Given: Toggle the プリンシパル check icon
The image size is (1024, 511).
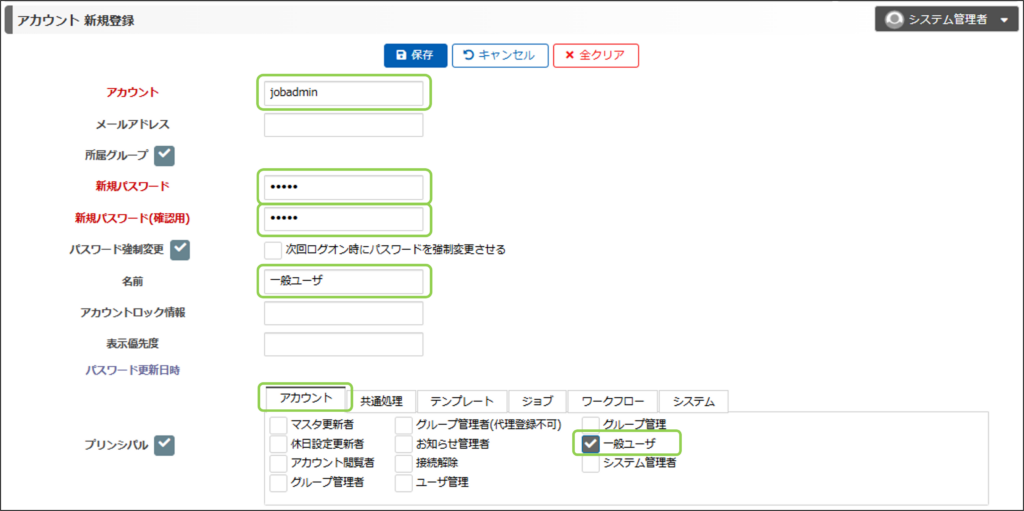Looking at the screenshot, I should pyautogui.click(x=165, y=444).
